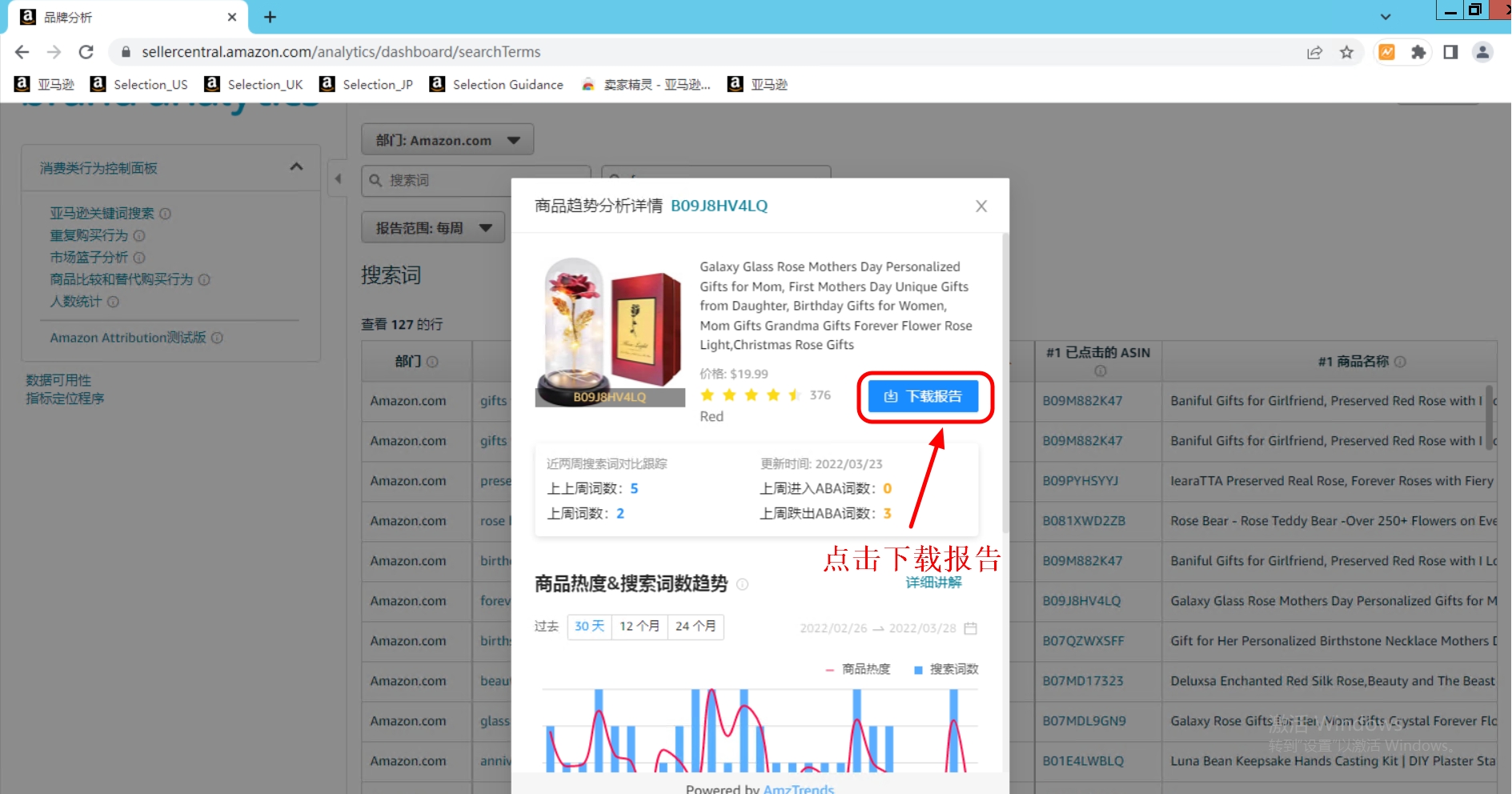Image resolution: width=1512 pixels, height=794 pixels.
Task: Click the info icon beside 商品热度&搜索词数趋势
Action: [x=743, y=584]
